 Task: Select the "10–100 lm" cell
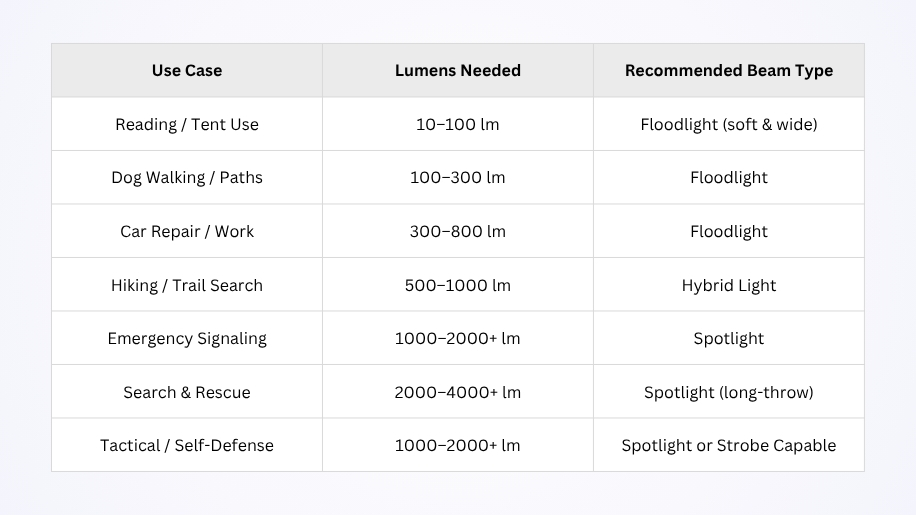(457, 125)
